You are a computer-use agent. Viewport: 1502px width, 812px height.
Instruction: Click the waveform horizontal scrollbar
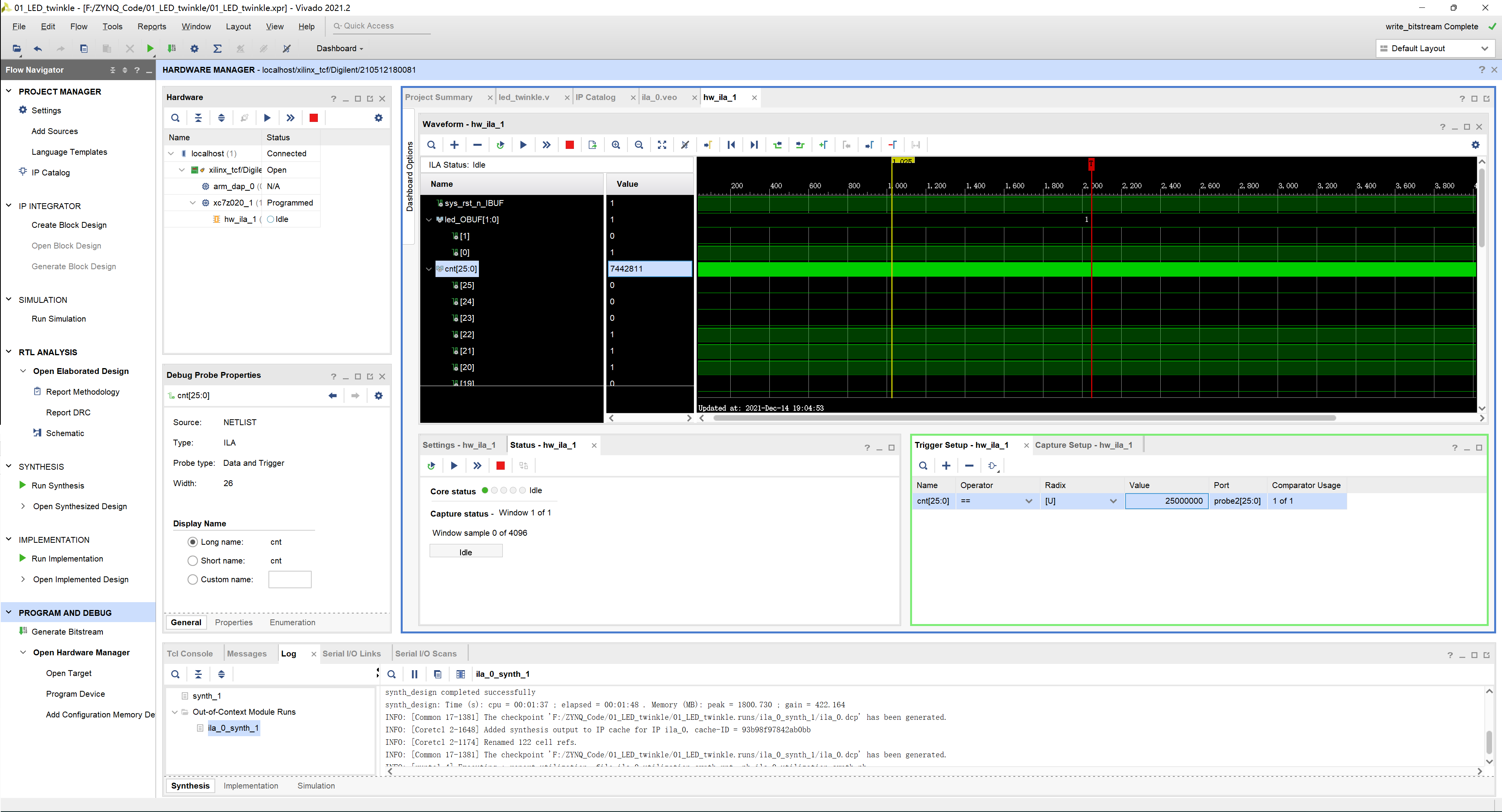coord(1024,418)
